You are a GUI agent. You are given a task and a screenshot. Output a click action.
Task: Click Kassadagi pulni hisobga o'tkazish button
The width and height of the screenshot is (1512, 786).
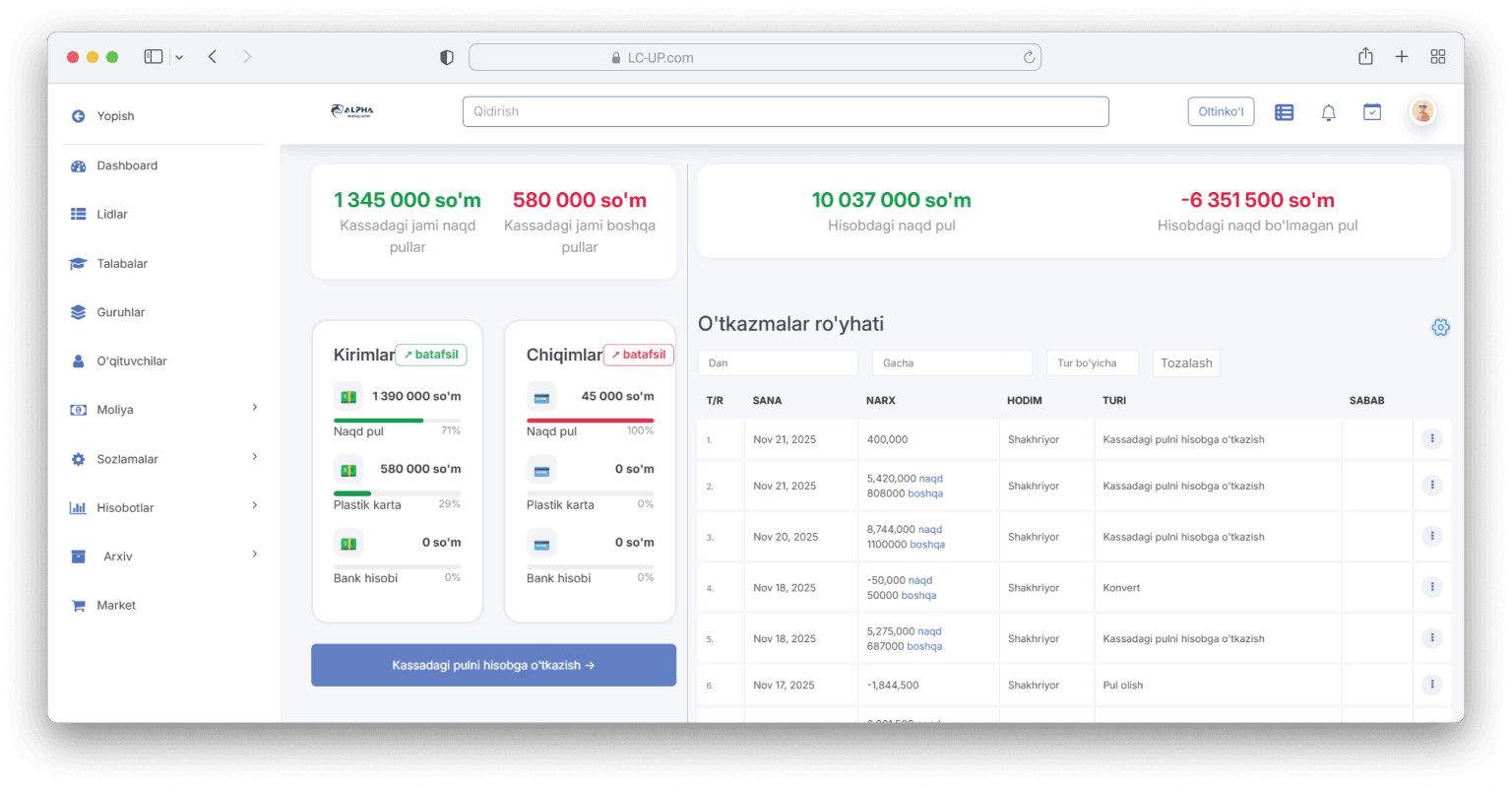[x=493, y=665]
